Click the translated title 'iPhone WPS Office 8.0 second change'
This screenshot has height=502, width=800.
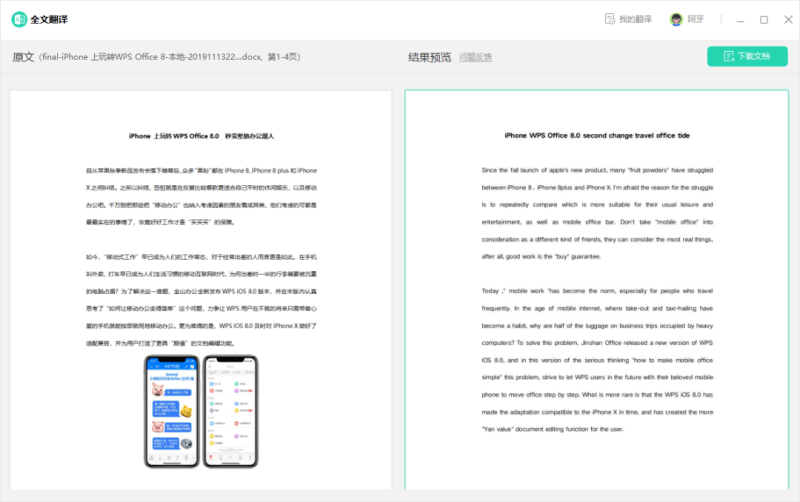coord(597,136)
